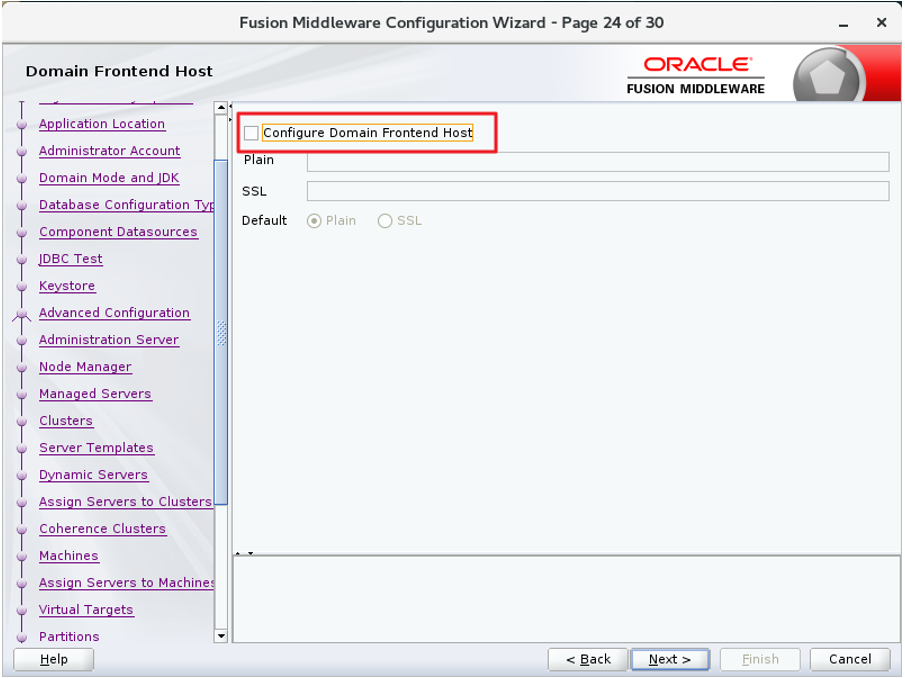Open Assign Servers to Clusters step
Screen dimensions: 905x678
(x=126, y=502)
